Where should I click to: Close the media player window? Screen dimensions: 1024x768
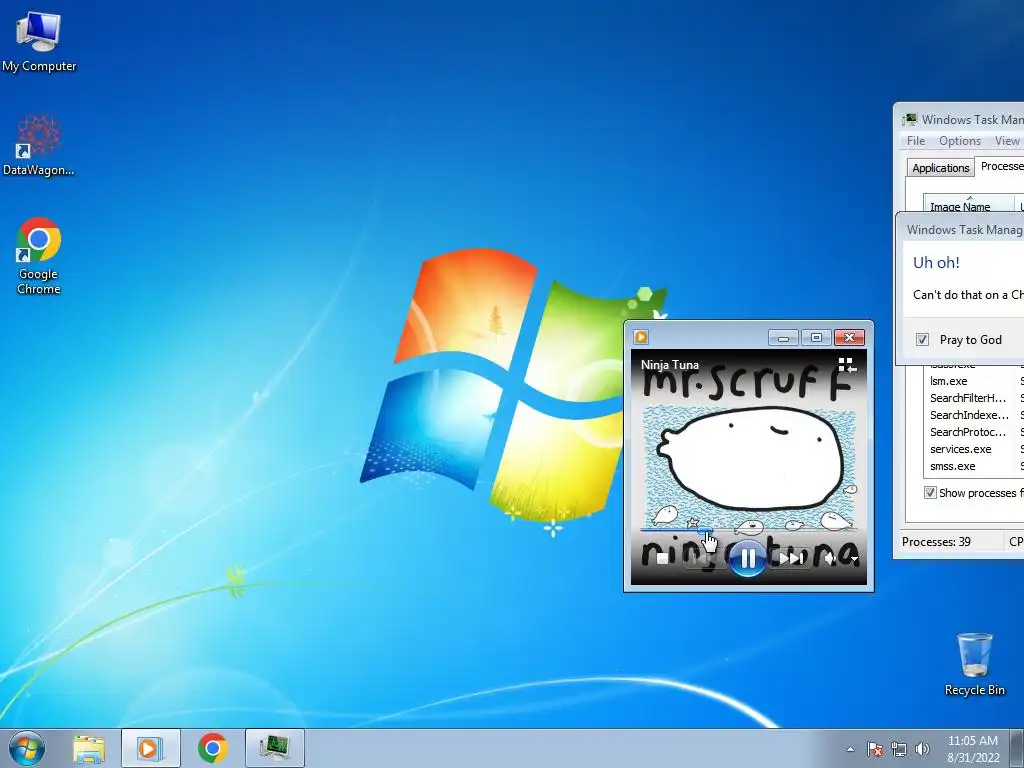(x=849, y=338)
